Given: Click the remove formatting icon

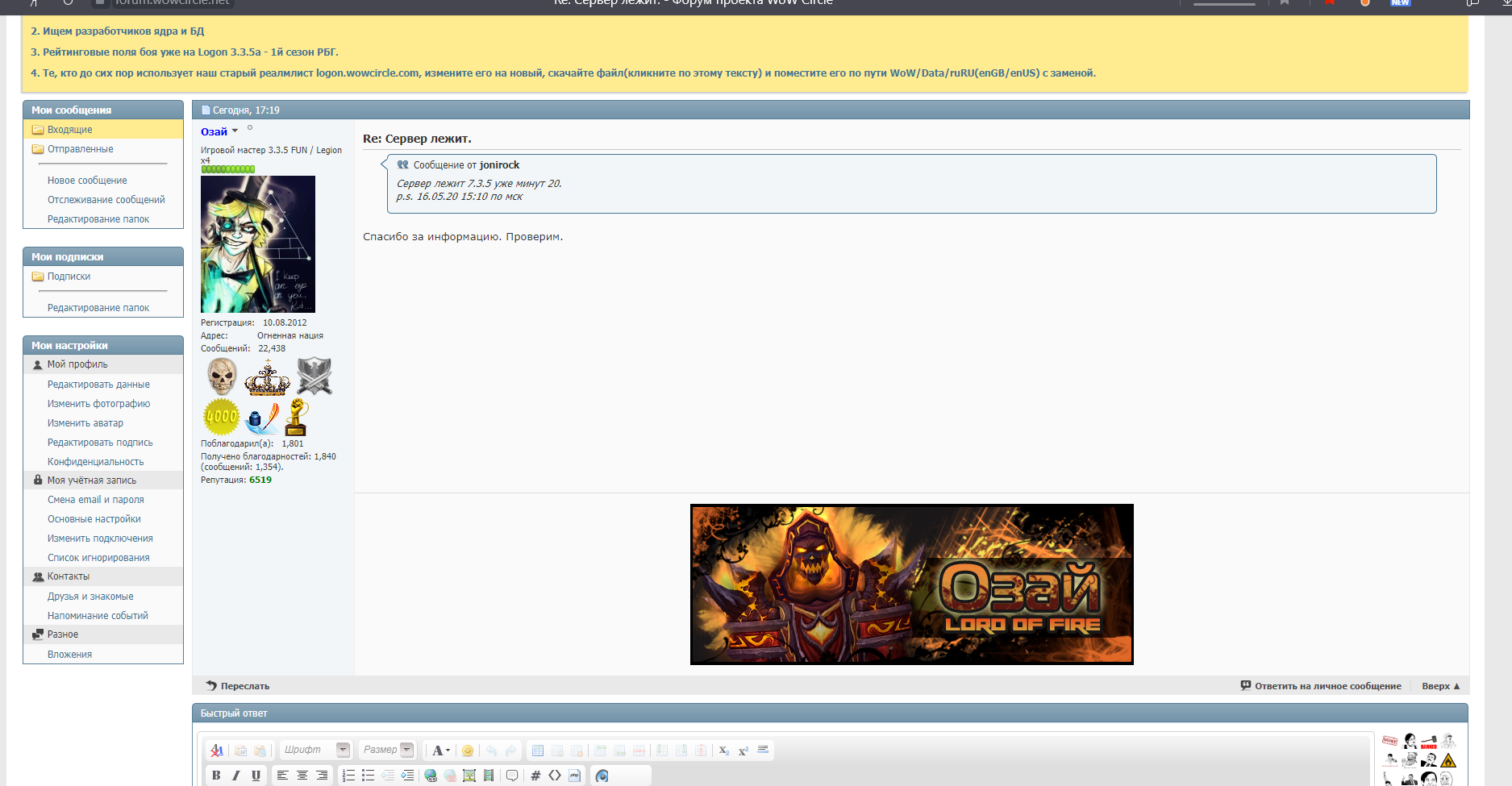Looking at the screenshot, I should coord(217,751).
